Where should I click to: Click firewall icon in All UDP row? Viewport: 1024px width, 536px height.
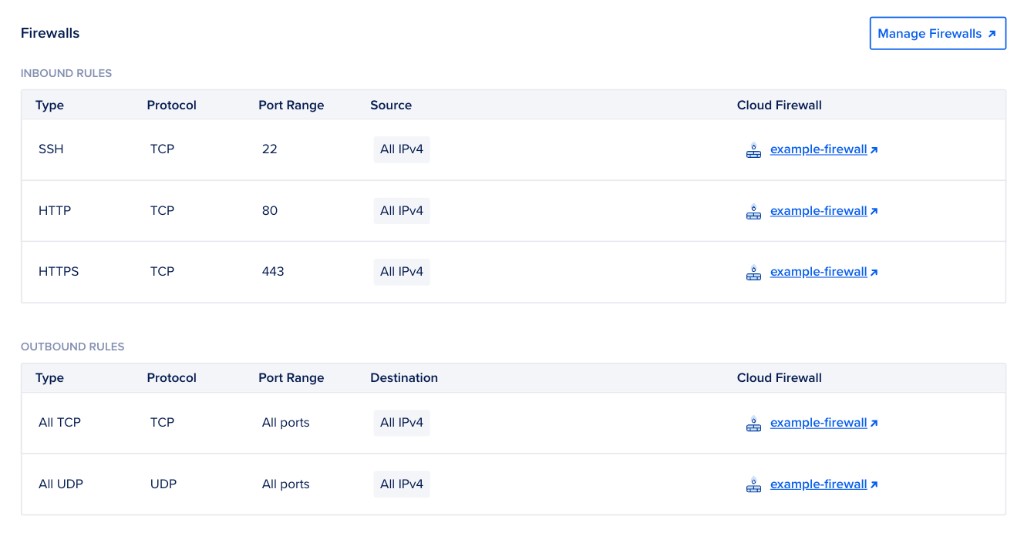click(x=754, y=484)
